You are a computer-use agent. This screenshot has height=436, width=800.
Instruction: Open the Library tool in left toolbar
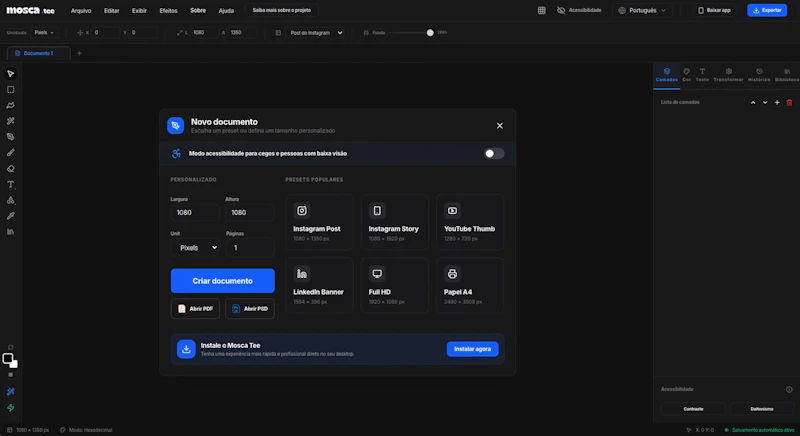point(11,232)
